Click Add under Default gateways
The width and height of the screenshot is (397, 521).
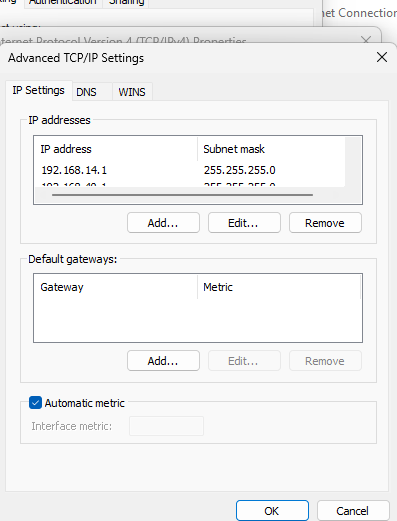163,361
